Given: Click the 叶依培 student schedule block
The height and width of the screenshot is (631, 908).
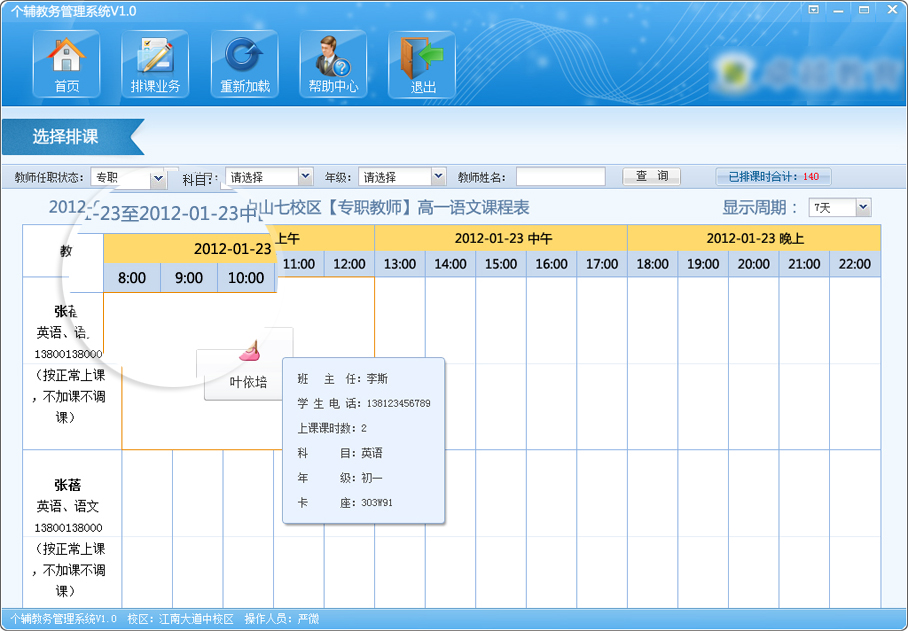Looking at the screenshot, I should coord(249,382).
